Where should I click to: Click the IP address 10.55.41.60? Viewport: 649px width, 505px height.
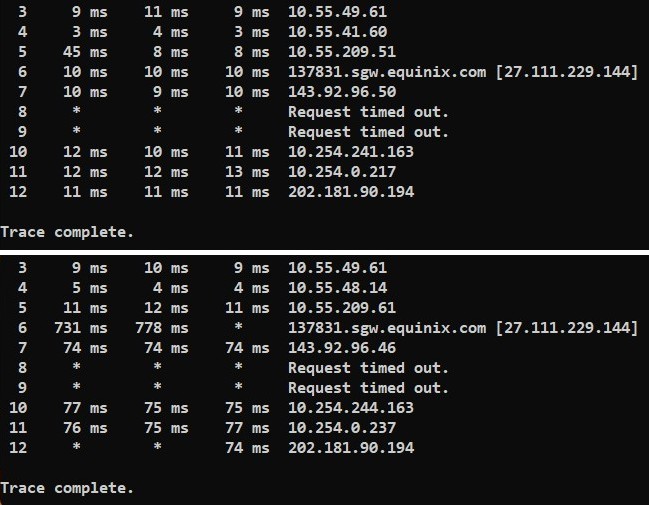click(x=337, y=32)
